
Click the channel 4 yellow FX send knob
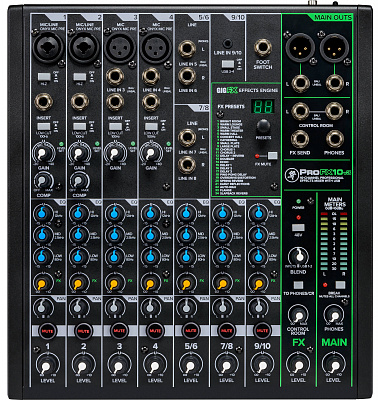click(x=150, y=283)
